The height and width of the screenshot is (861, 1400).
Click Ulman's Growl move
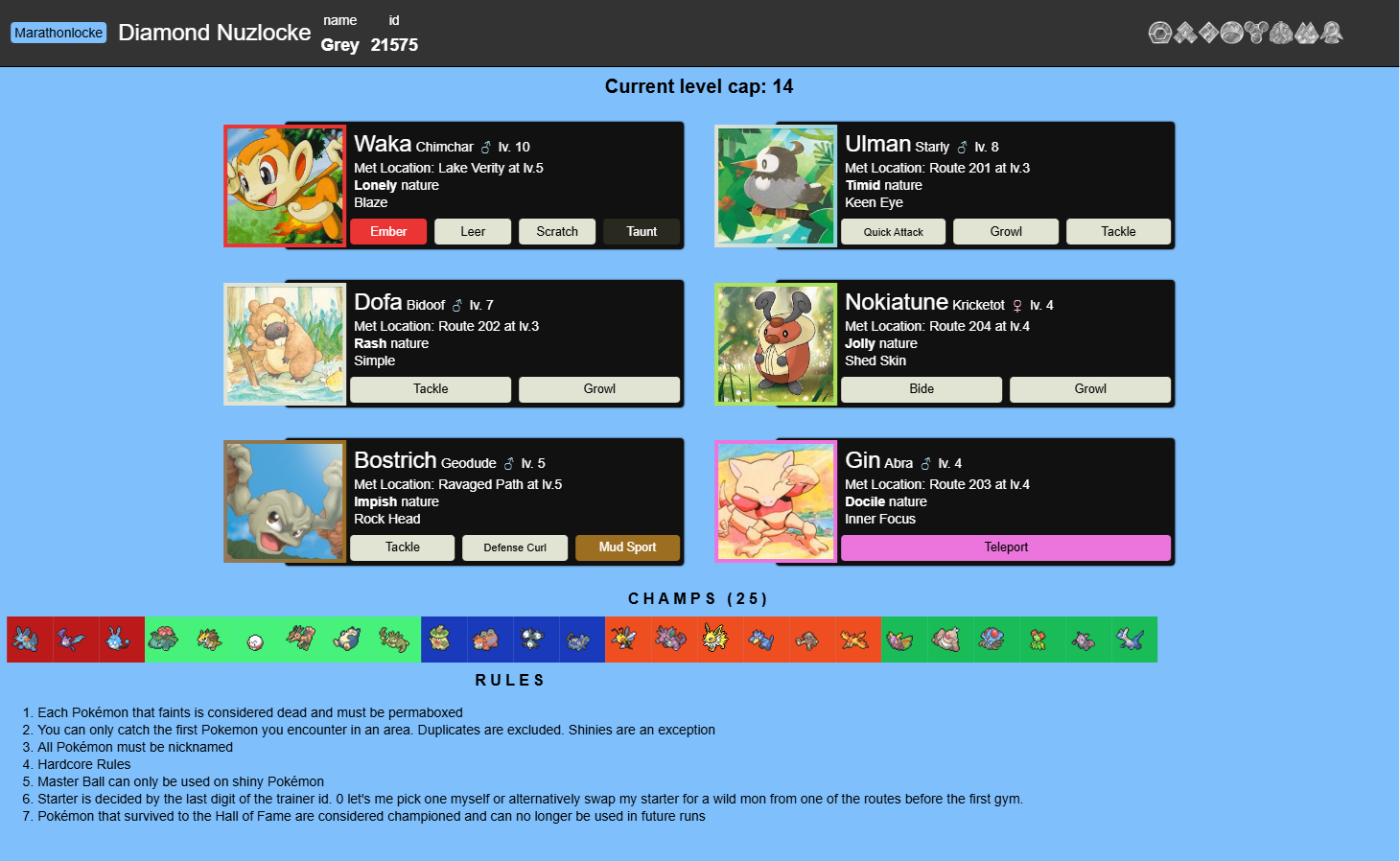1006,231
